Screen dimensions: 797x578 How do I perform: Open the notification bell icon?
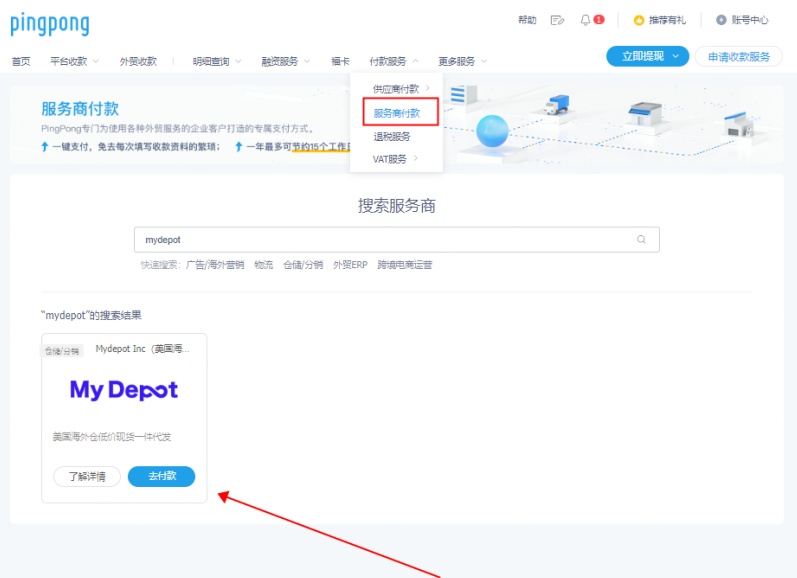point(586,20)
